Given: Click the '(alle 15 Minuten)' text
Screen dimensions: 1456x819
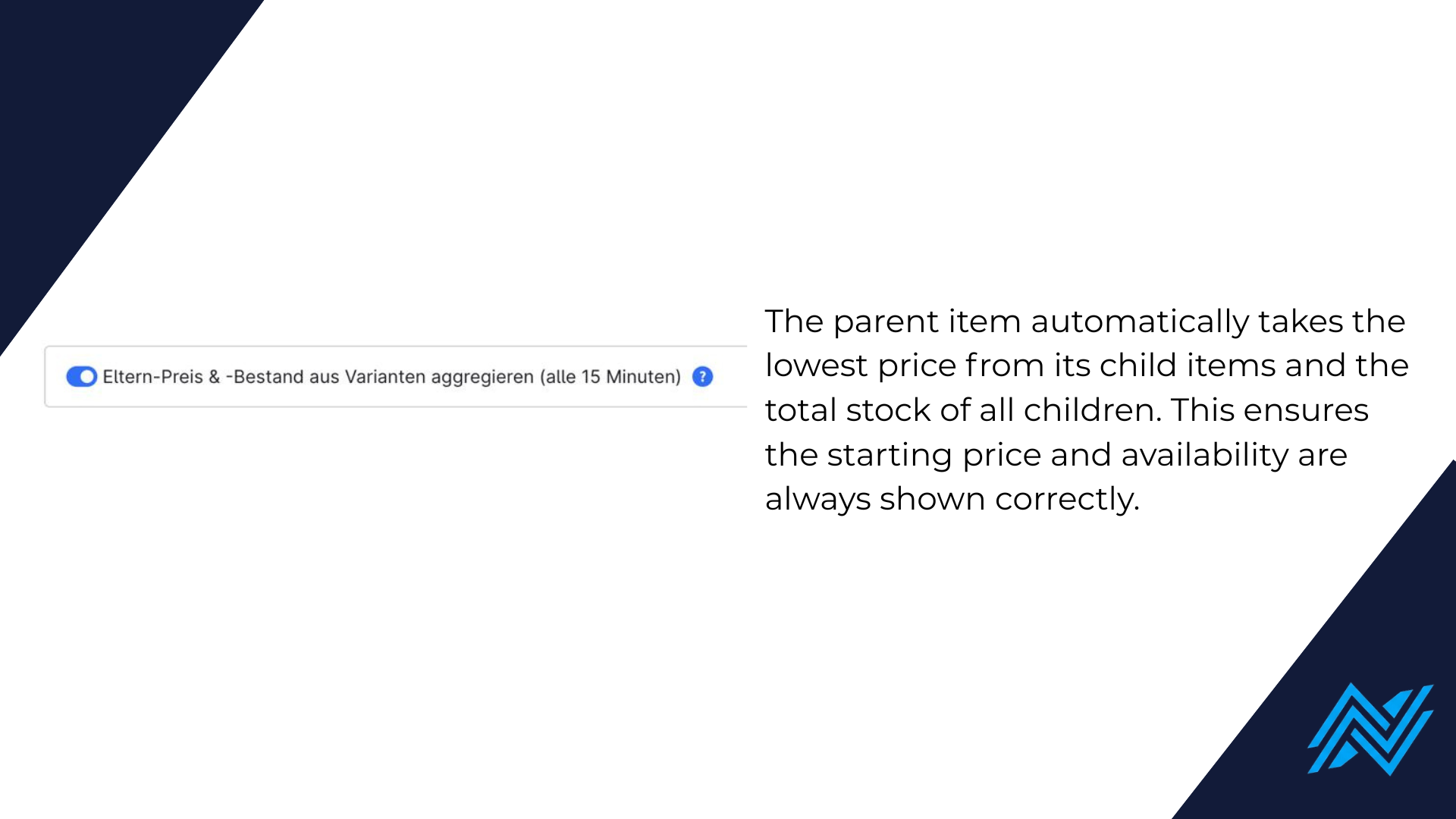Looking at the screenshot, I should click(x=610, y=377).
